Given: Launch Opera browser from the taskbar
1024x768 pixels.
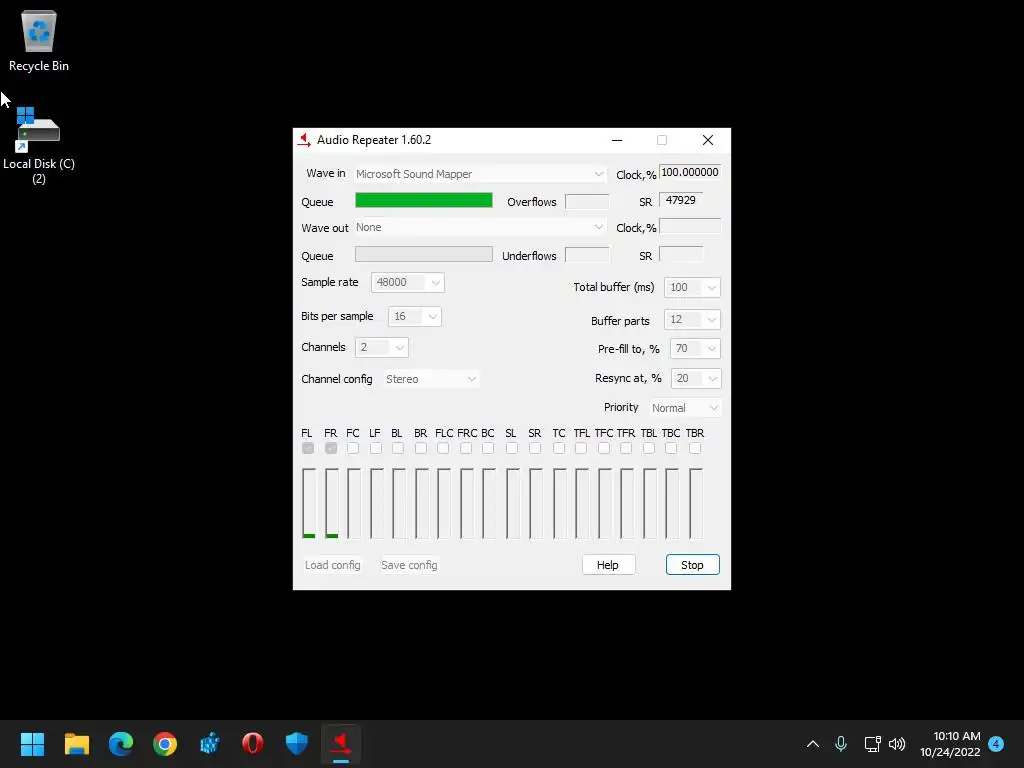Looking at the screenshot, I should (x=253, y=744).
